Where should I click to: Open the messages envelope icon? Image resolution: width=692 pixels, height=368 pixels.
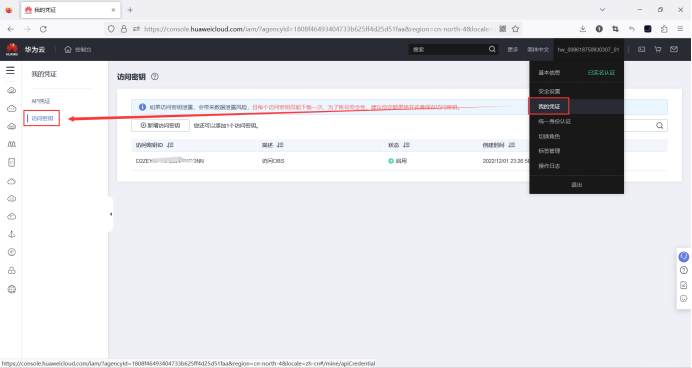tap(674, 49)
